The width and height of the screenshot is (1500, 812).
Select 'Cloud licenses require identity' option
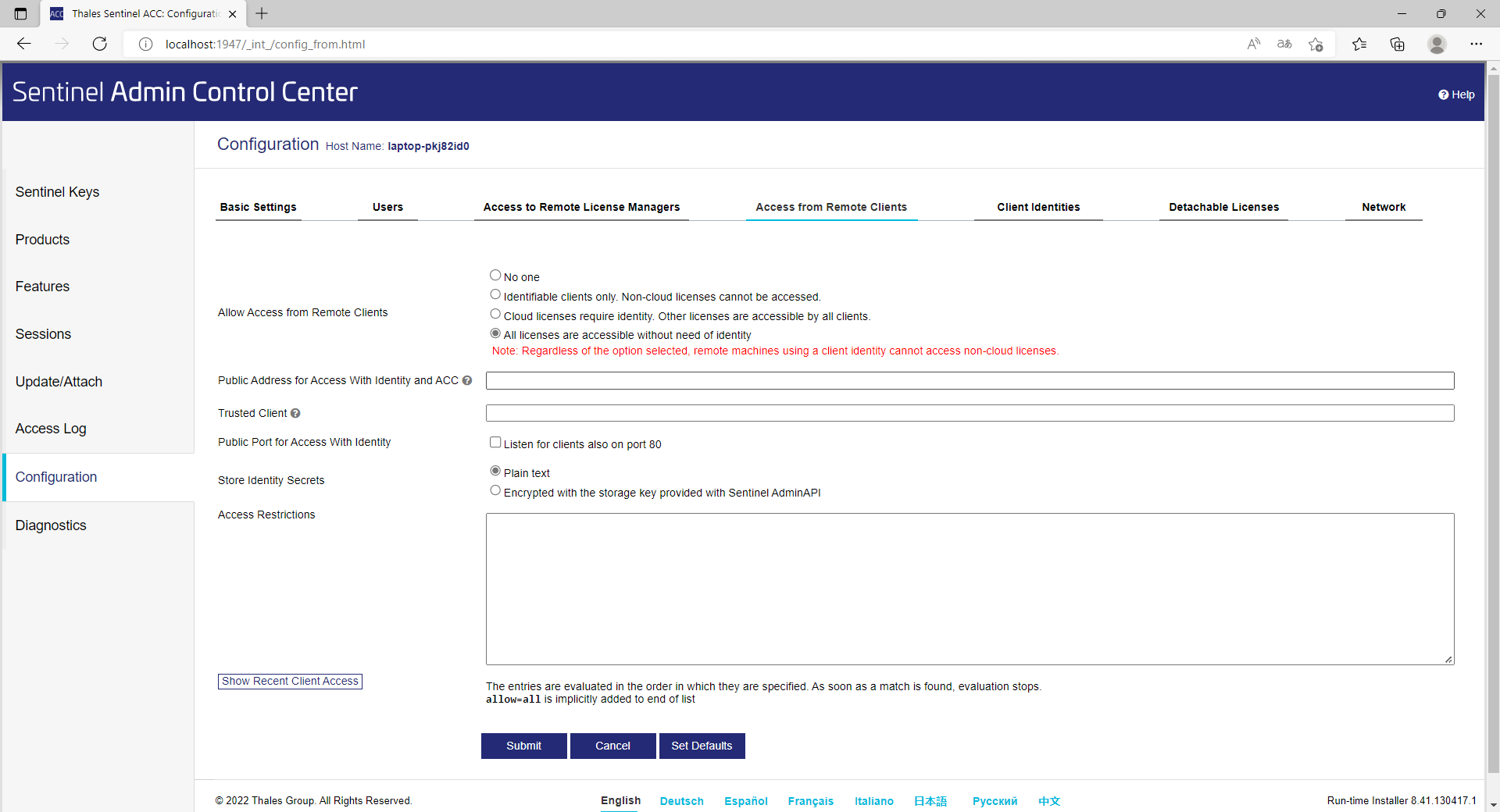495,314
